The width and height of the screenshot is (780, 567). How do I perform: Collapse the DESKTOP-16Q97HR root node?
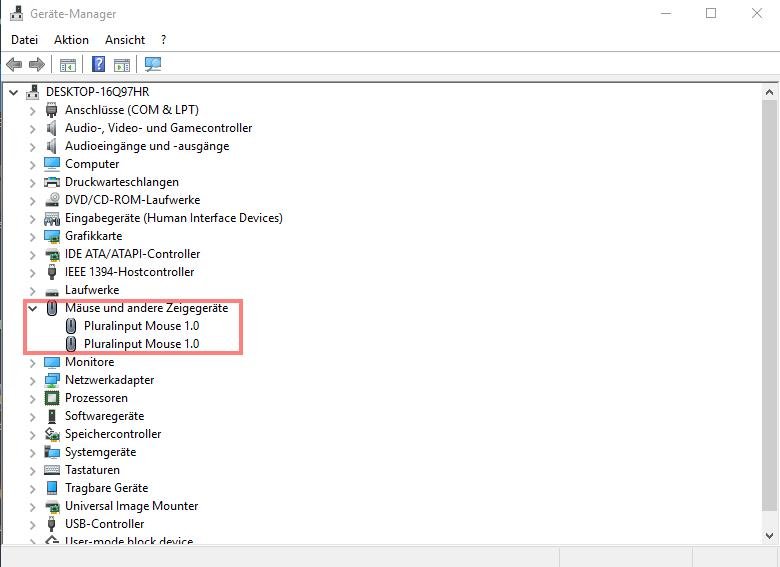pyautogui.click(x=13, y=92)
